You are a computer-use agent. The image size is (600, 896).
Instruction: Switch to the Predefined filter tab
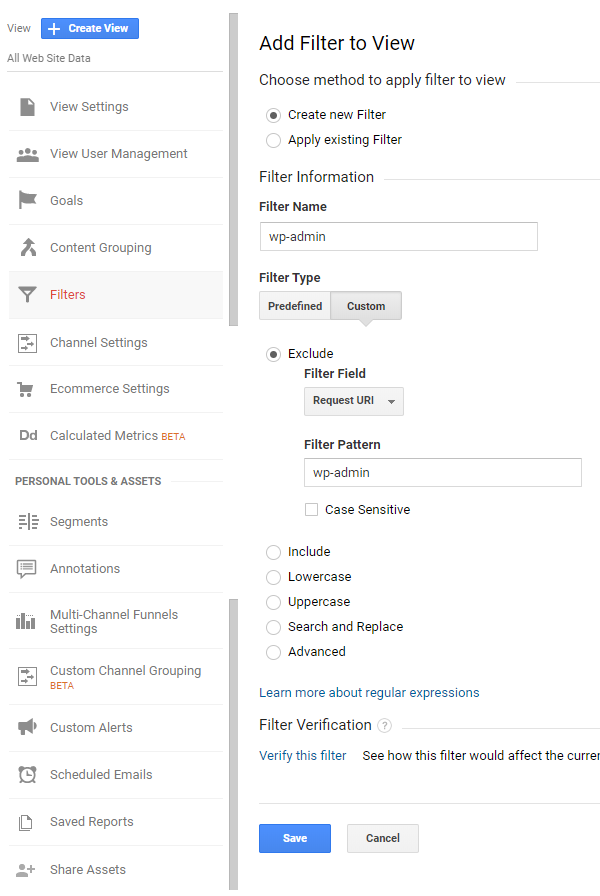294,306
